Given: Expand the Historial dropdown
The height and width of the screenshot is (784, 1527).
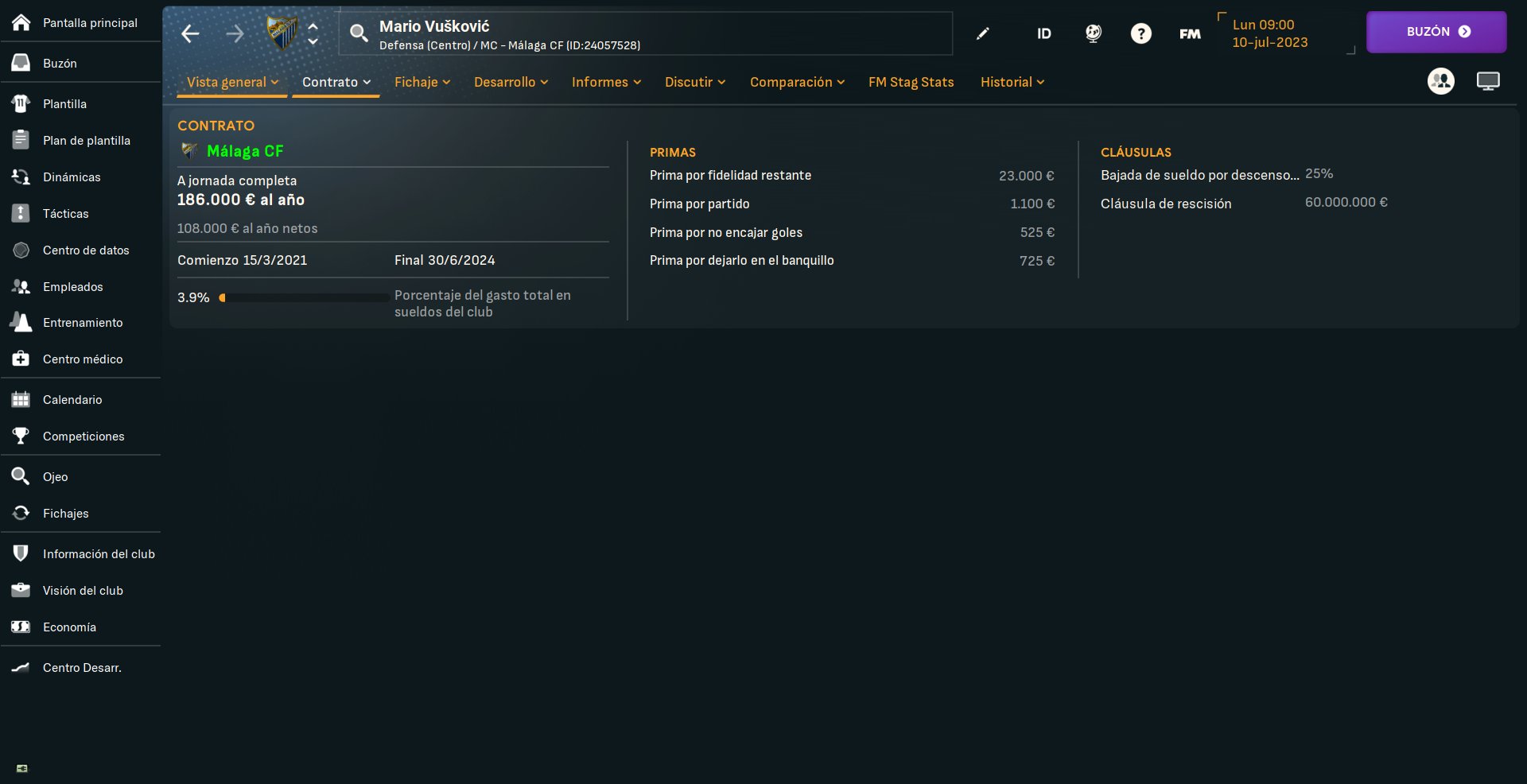Looking at the screenshot, I should [x=1012, y=82].
